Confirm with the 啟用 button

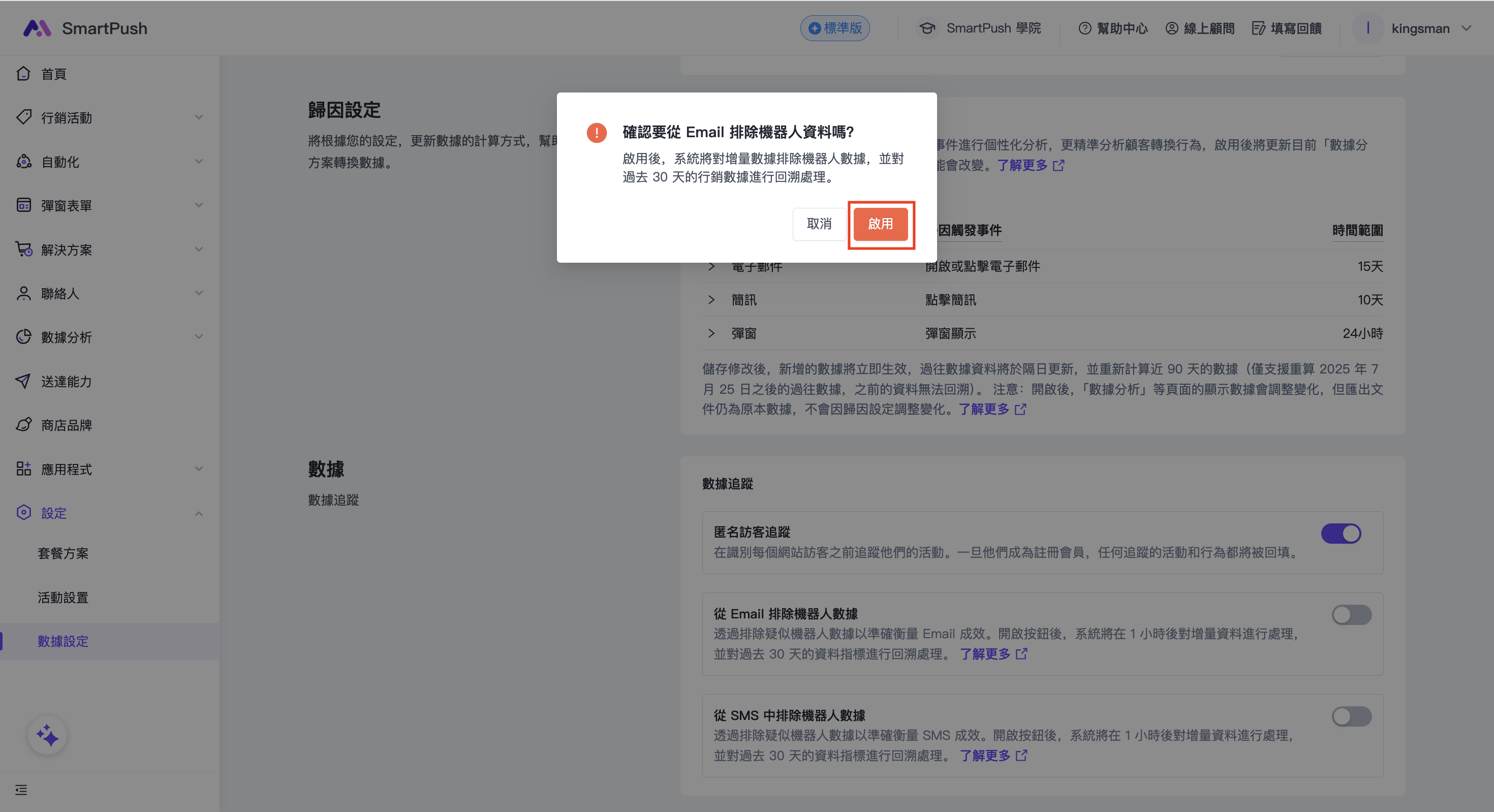coord(880,224)
